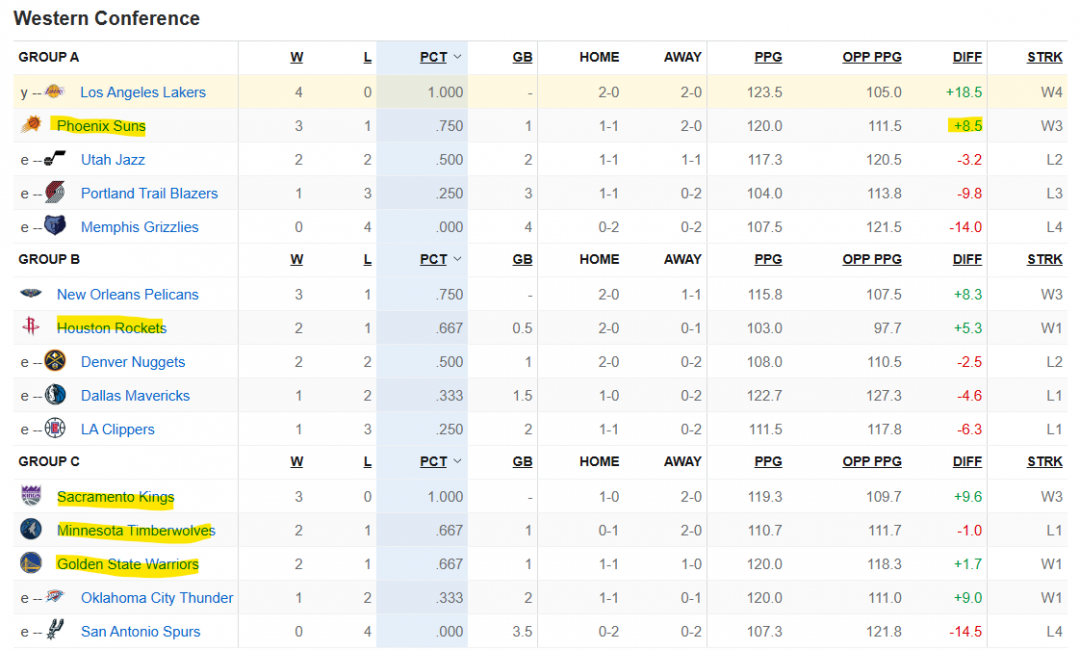Go to the Utah Jazz team page
The image size is (1080, 651).
113,160
